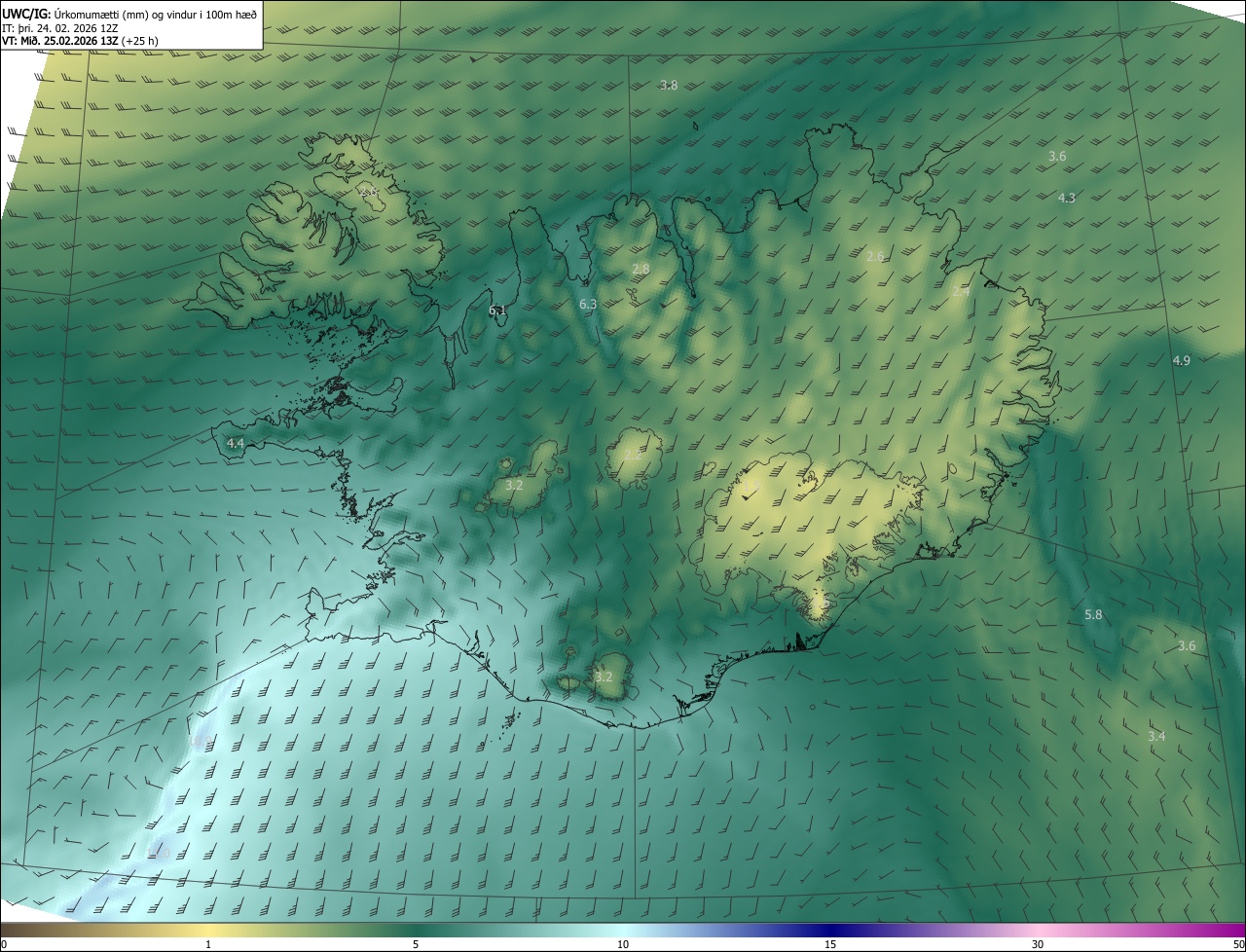Click the 4.4 value label

pyautogui.click(x=236, y=444)
